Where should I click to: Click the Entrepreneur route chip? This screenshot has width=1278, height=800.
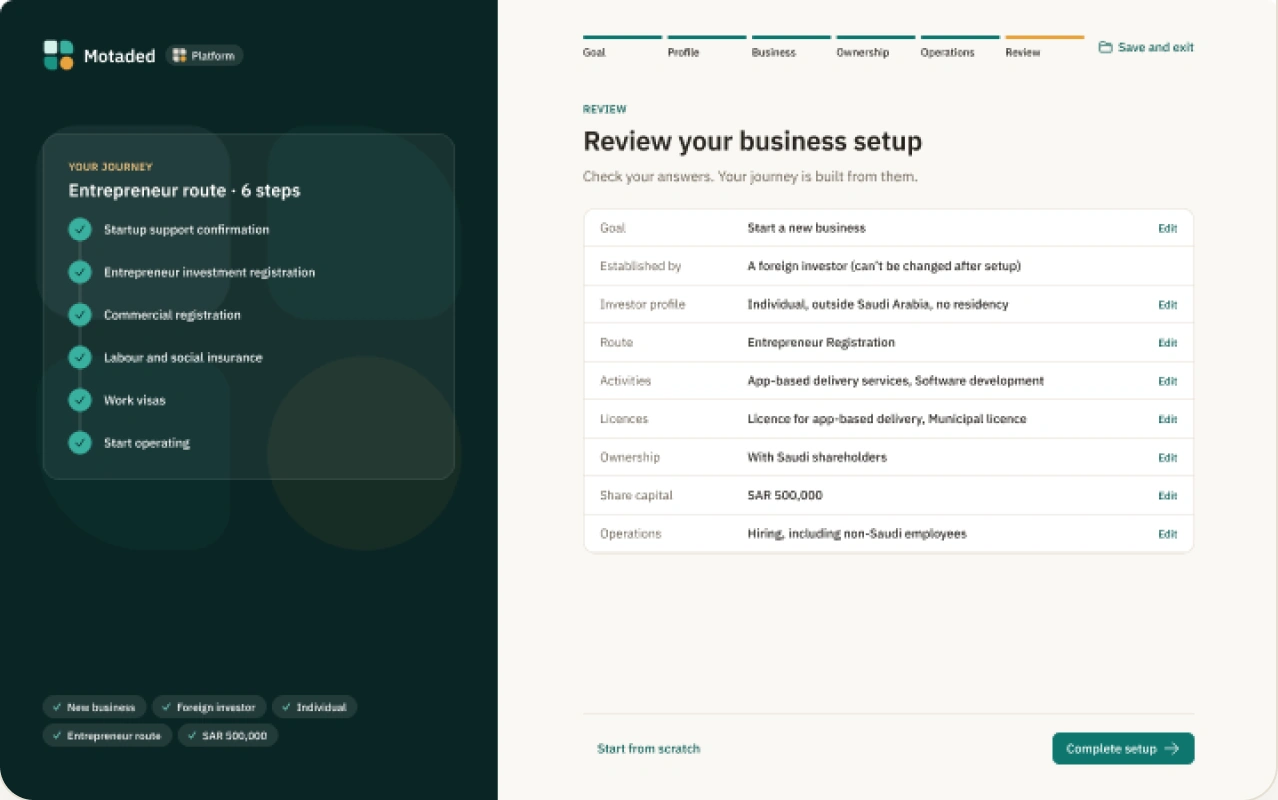pyautogui.click(x=107, y=735)
